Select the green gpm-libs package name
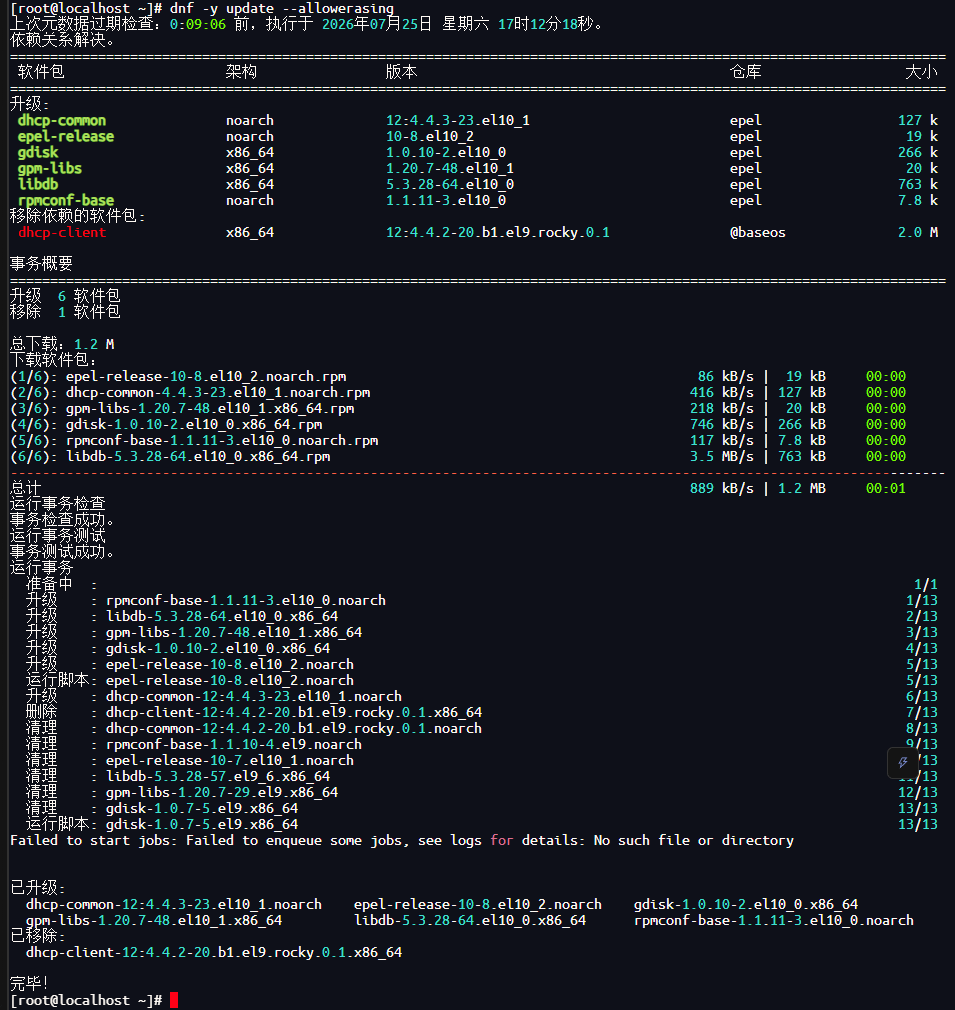This screenshot has height=1010, width=955. (x=50, y=169)
